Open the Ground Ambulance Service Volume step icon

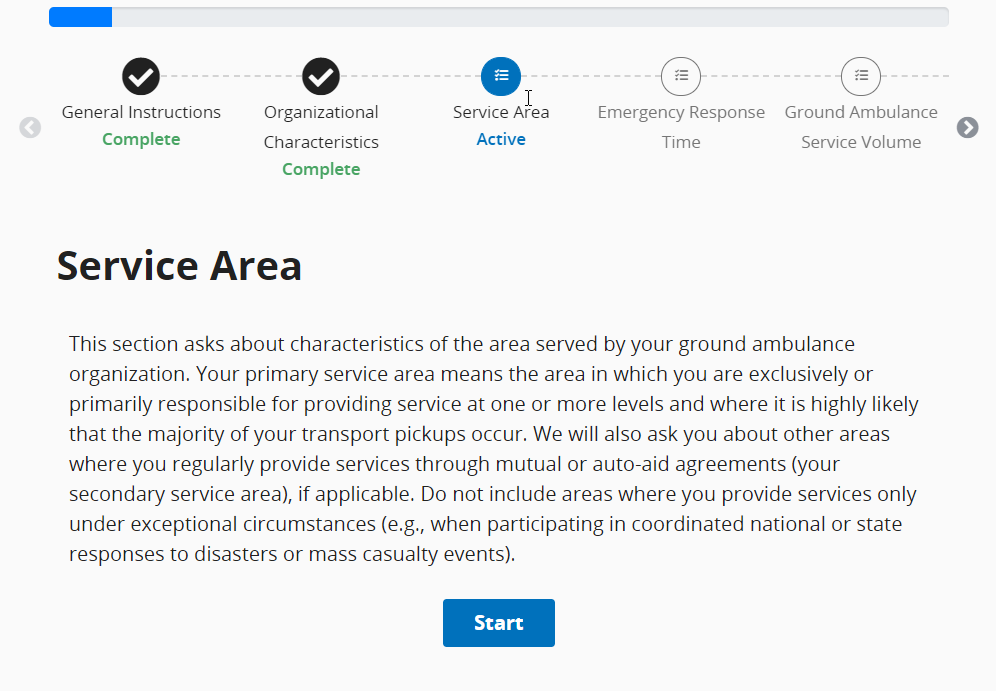point(861,76)
